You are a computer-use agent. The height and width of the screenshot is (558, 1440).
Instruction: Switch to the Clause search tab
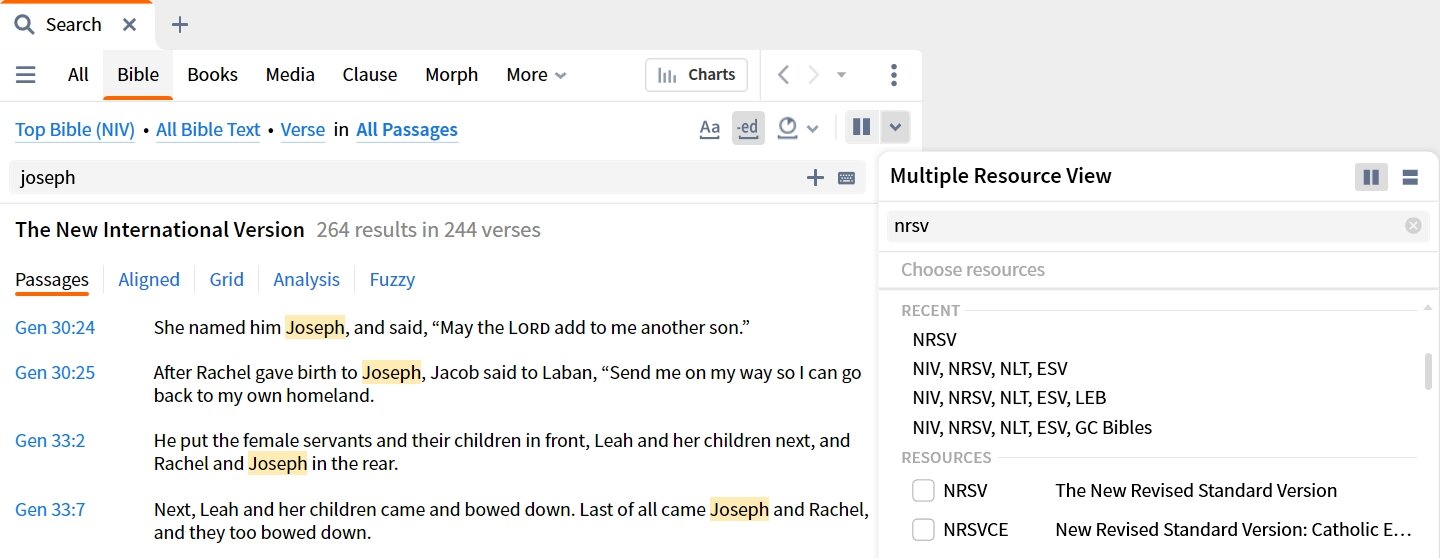(x=370, y=75)
